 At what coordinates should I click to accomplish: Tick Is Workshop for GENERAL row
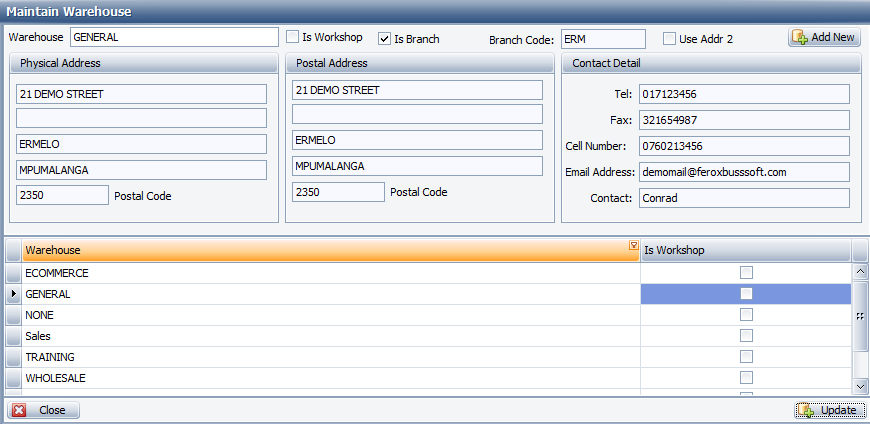point(746,294)
